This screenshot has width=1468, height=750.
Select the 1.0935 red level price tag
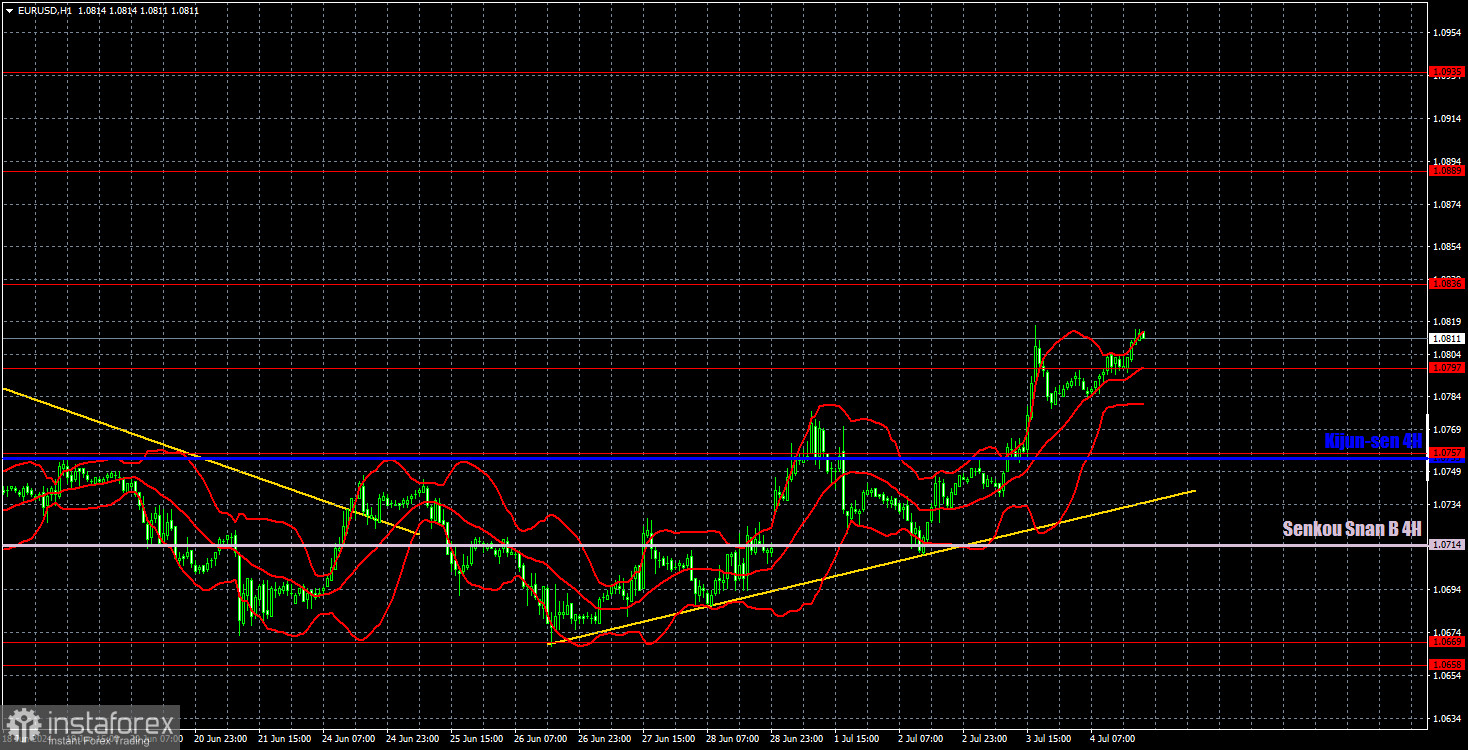click(x=1448, y=72)
